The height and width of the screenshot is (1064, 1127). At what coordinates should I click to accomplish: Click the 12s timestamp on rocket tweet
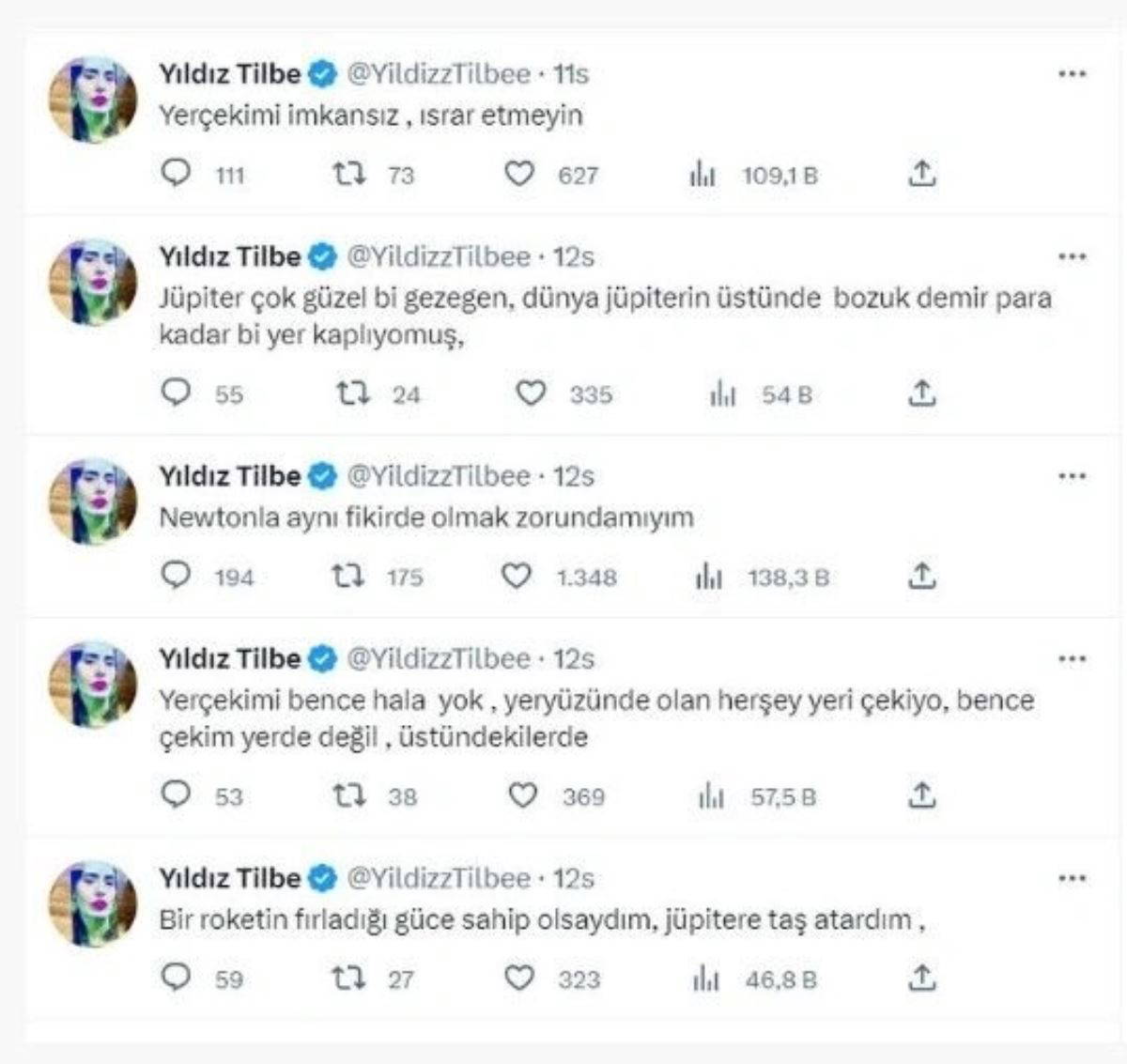pyautogui.click(x=573, y=879)
